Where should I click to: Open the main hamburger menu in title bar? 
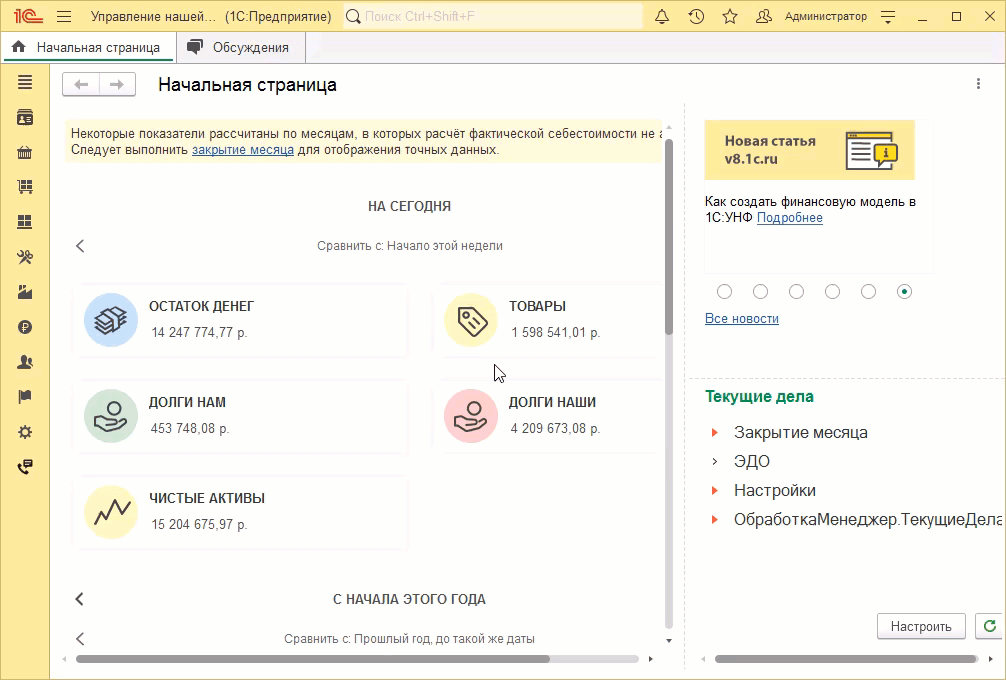[x=64, y=17]
